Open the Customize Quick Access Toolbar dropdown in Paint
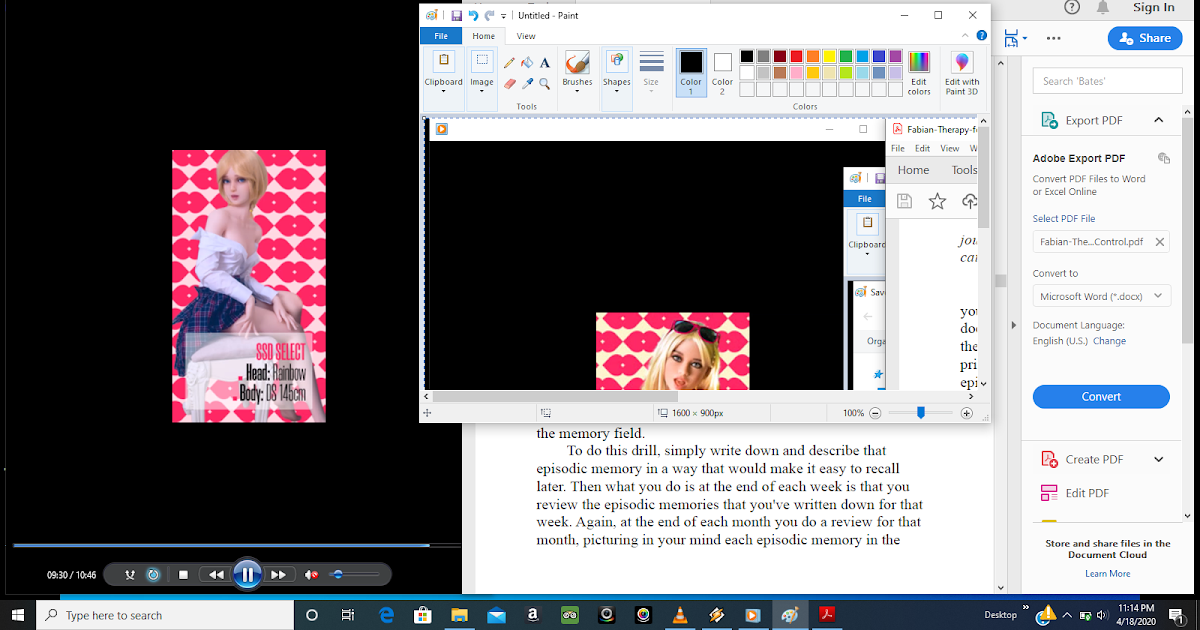The height and width of the screenshot is (630, 1200). click(x=503, y=16)
